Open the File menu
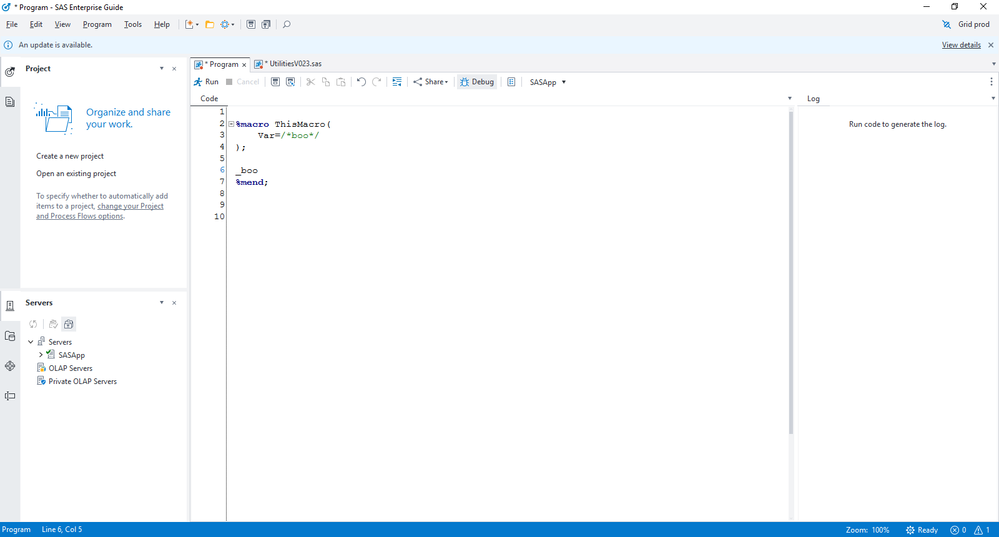Viewport: 999px width, 537px height. [11, 24]
